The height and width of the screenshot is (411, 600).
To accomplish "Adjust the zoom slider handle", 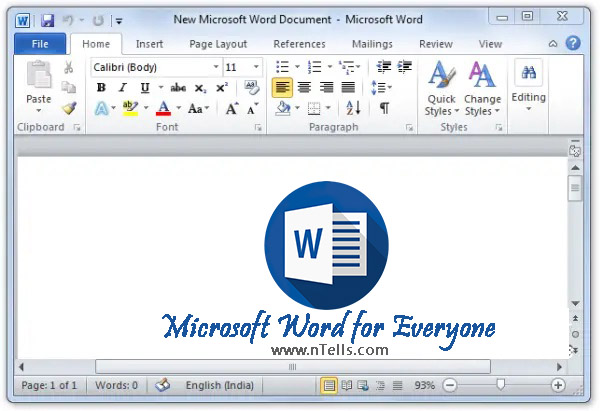I will [500, 384].
